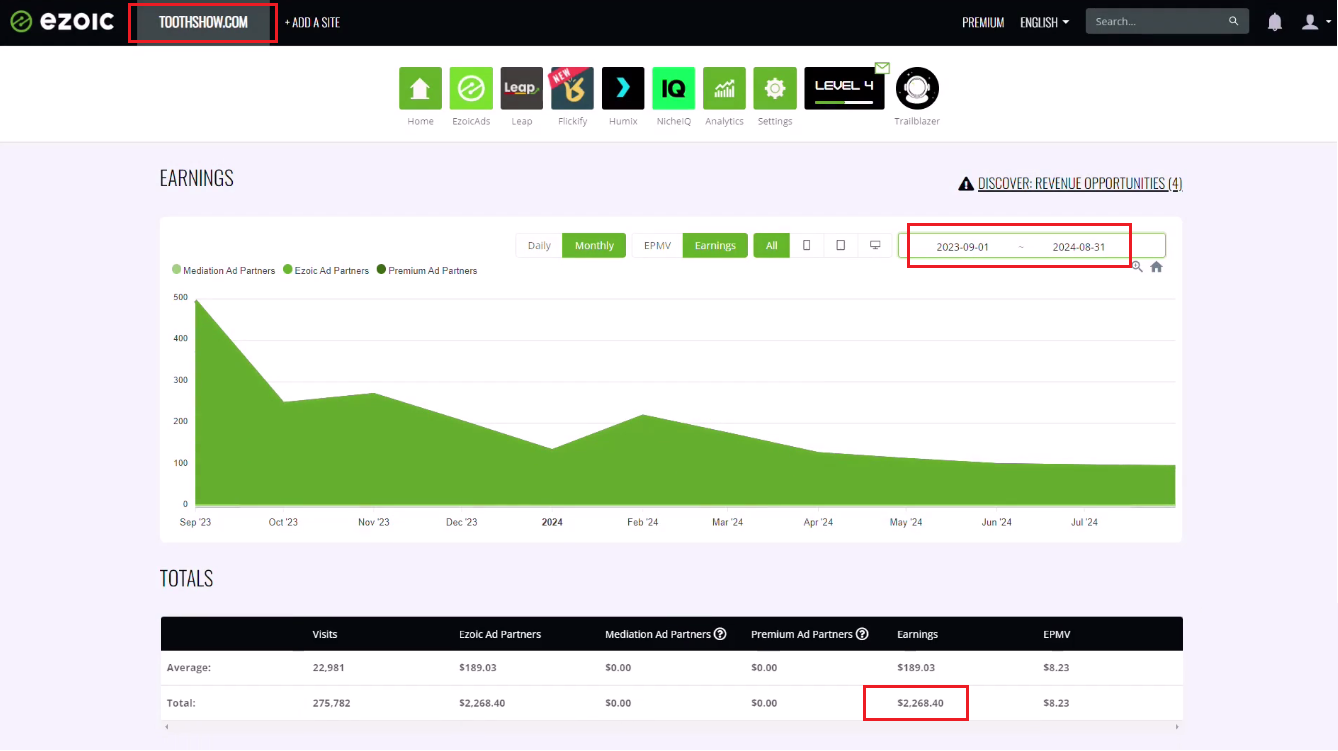Click the total visits 275,782 value
The height and width of the screenshot is (751, 1338).
click(331, 703)
